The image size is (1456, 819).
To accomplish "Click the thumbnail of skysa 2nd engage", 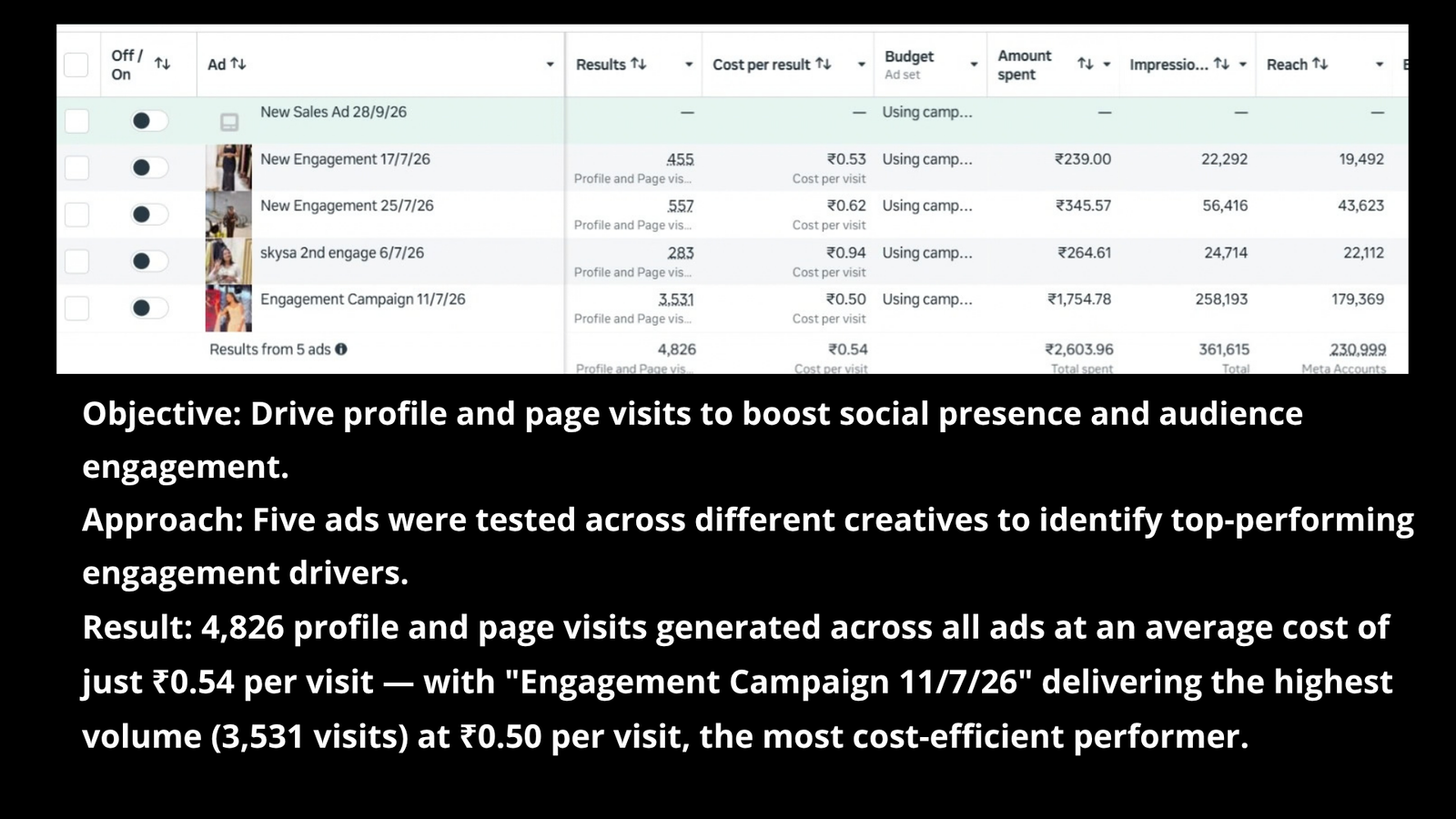I will [228, 261].
